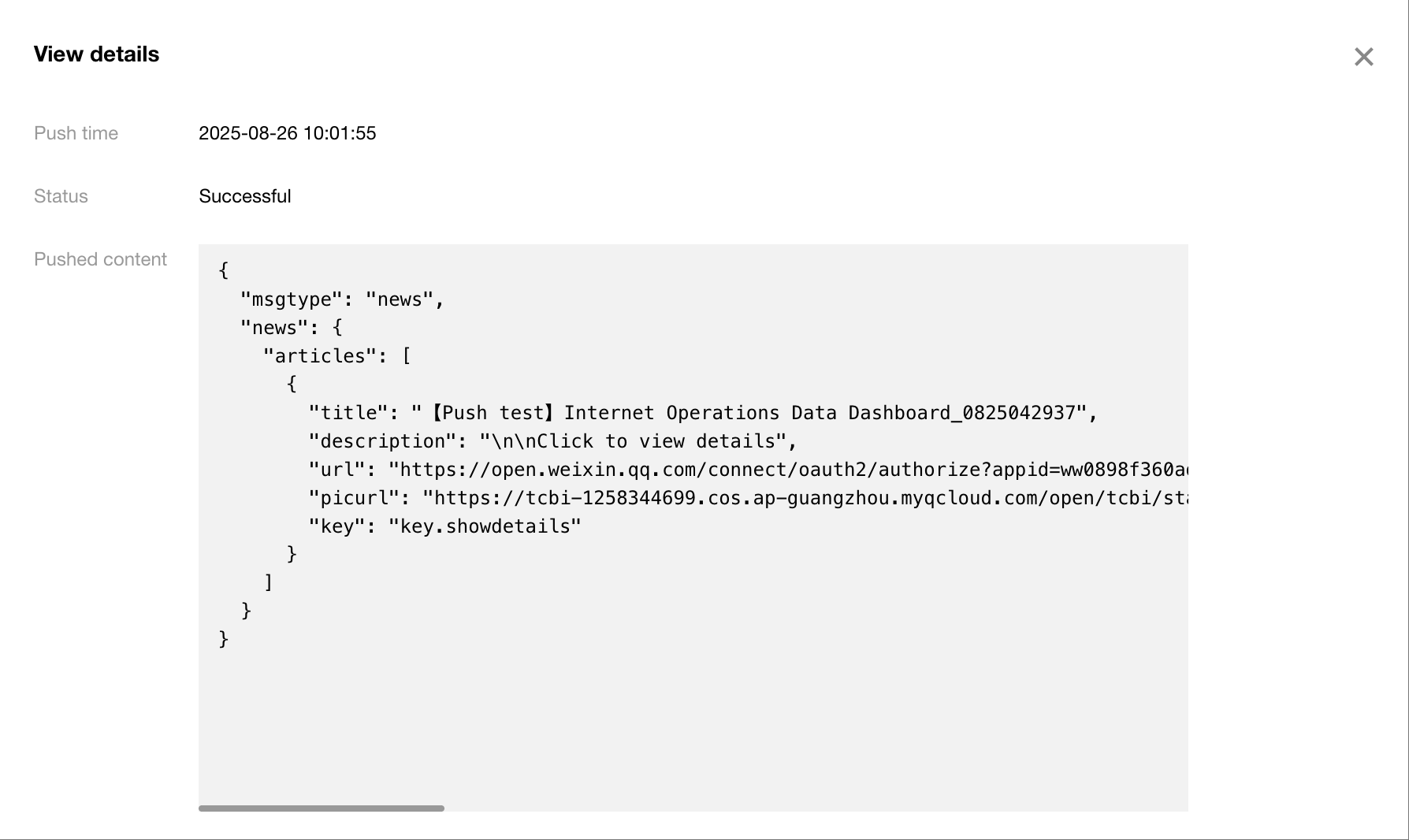Click the "key": "key.showdetails" line
This screenshot has width=1409, height=840.
(x=444, y=526)
